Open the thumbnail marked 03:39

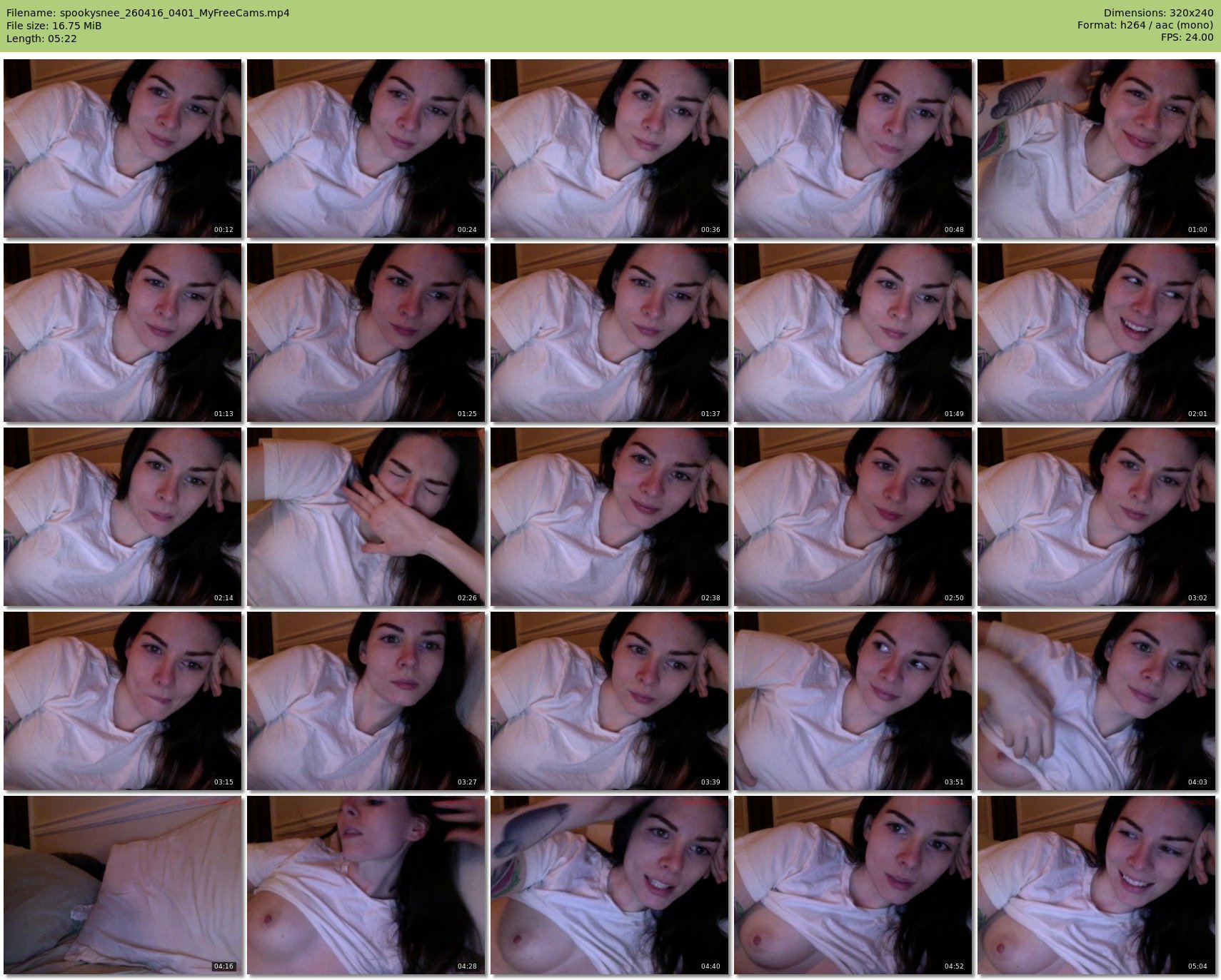609,701
